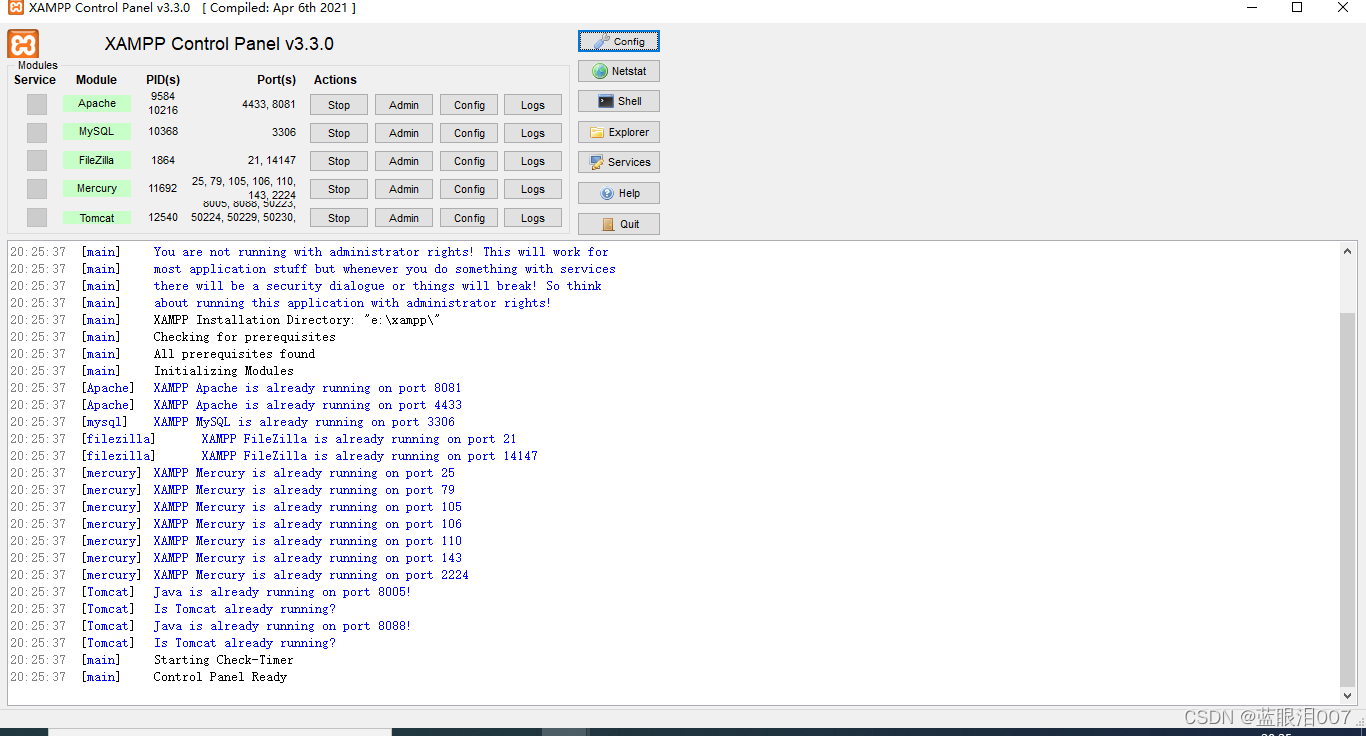Click the XAMPP Installation Directory log line
This screenshot has width=1366, height=736.
point(297,320)
